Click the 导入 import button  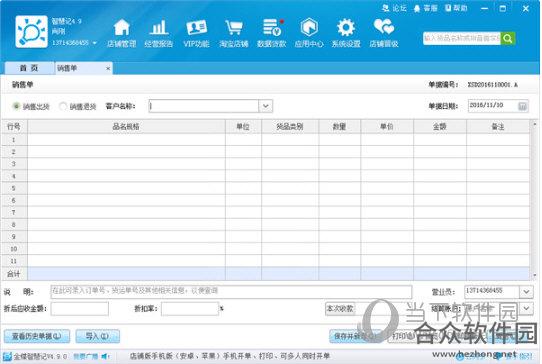pos(97,336)
